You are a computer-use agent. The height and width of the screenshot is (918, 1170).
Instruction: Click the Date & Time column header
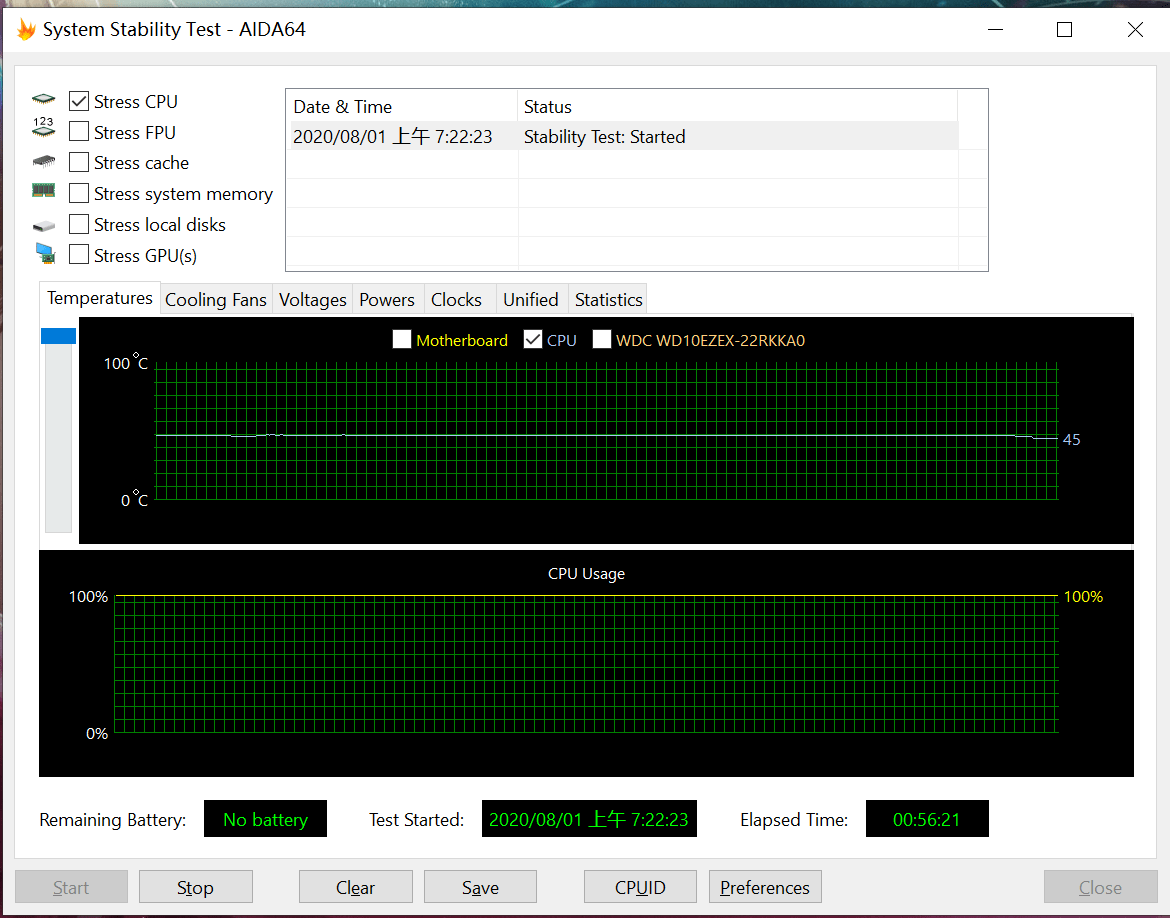click(x=402, y=107)
